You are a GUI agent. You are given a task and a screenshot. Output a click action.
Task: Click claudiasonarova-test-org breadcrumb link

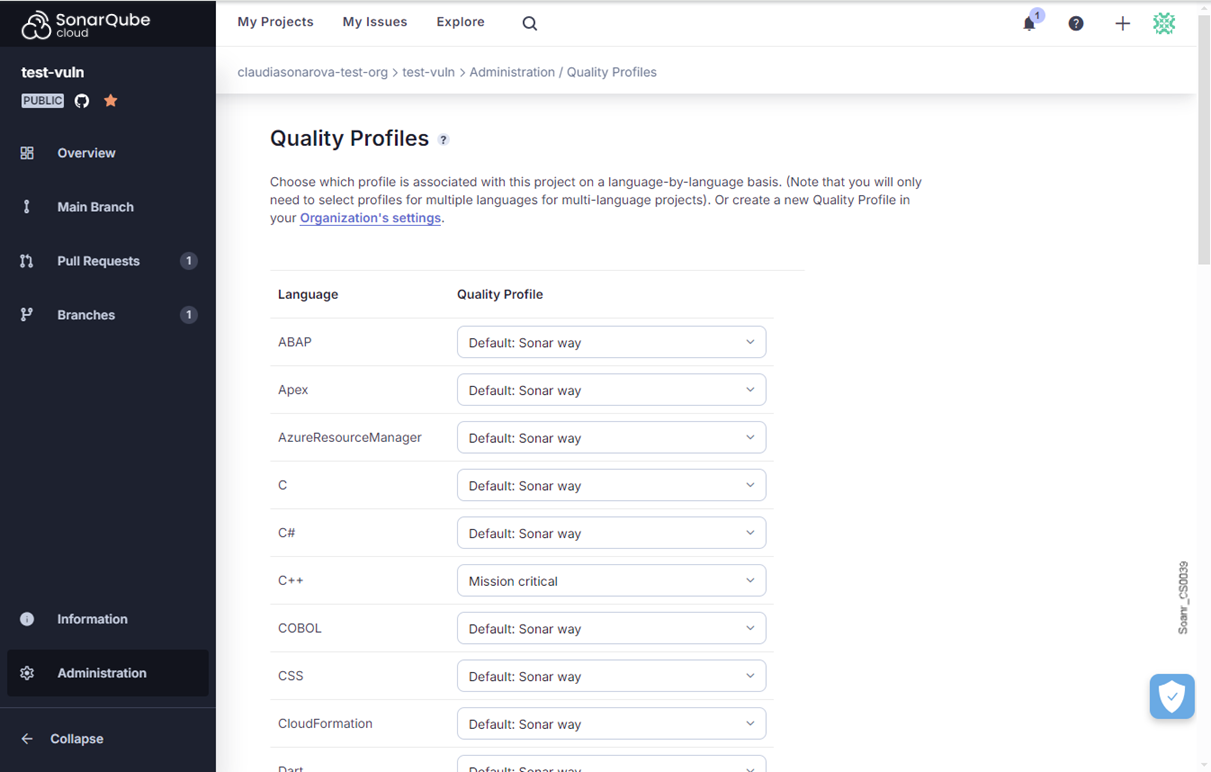tap(312, 72)
